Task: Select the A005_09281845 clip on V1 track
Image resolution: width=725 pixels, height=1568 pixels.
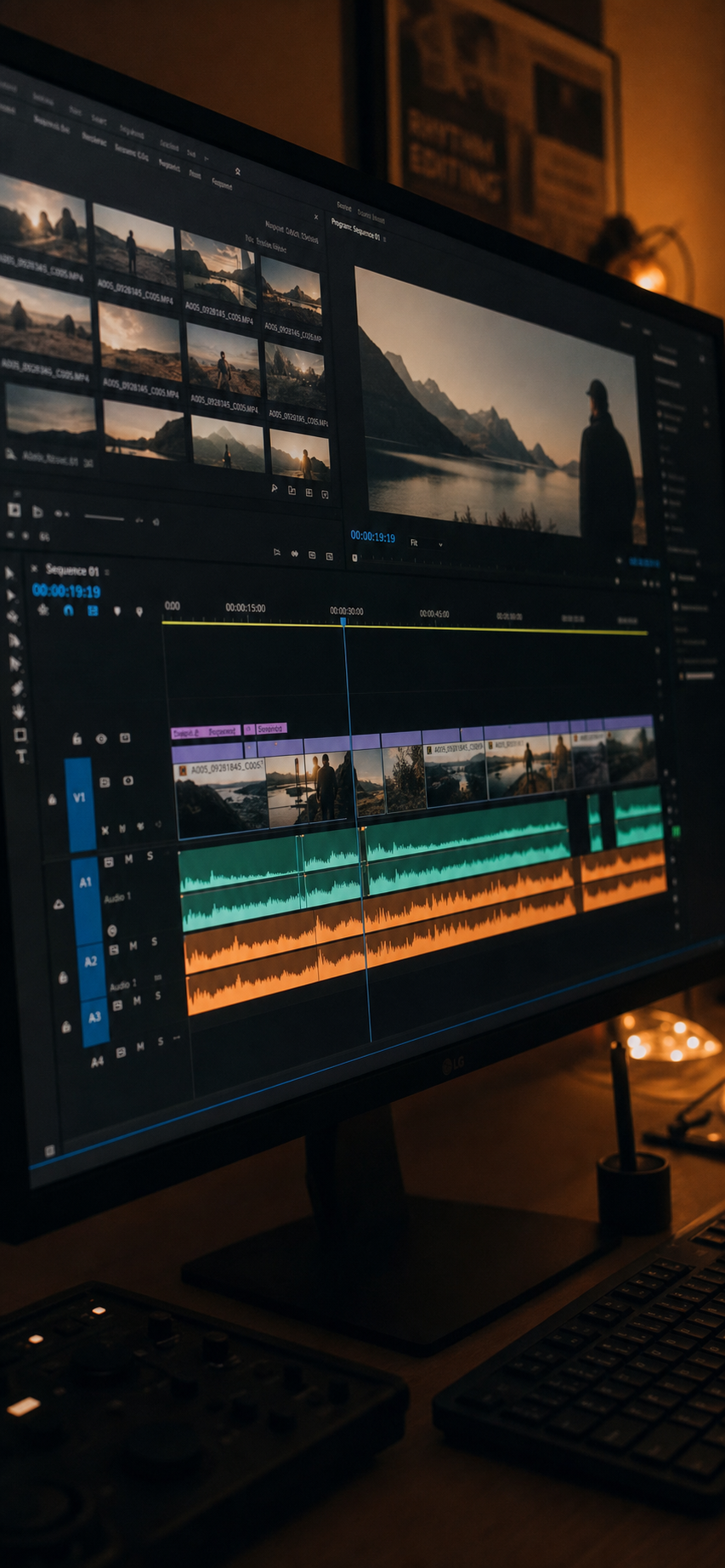Action: click(220, 796)
